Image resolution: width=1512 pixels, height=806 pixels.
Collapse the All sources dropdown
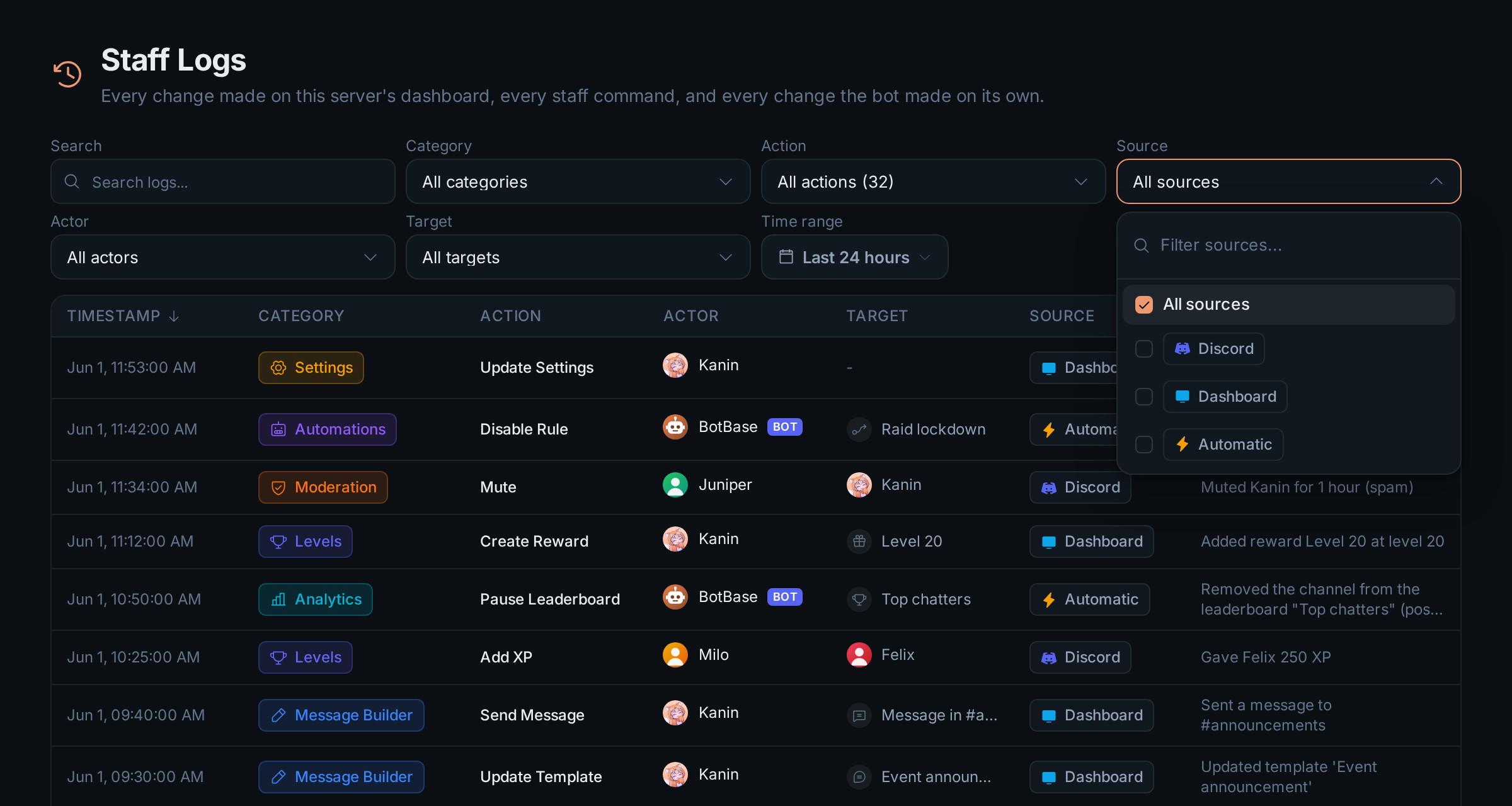1289,181
